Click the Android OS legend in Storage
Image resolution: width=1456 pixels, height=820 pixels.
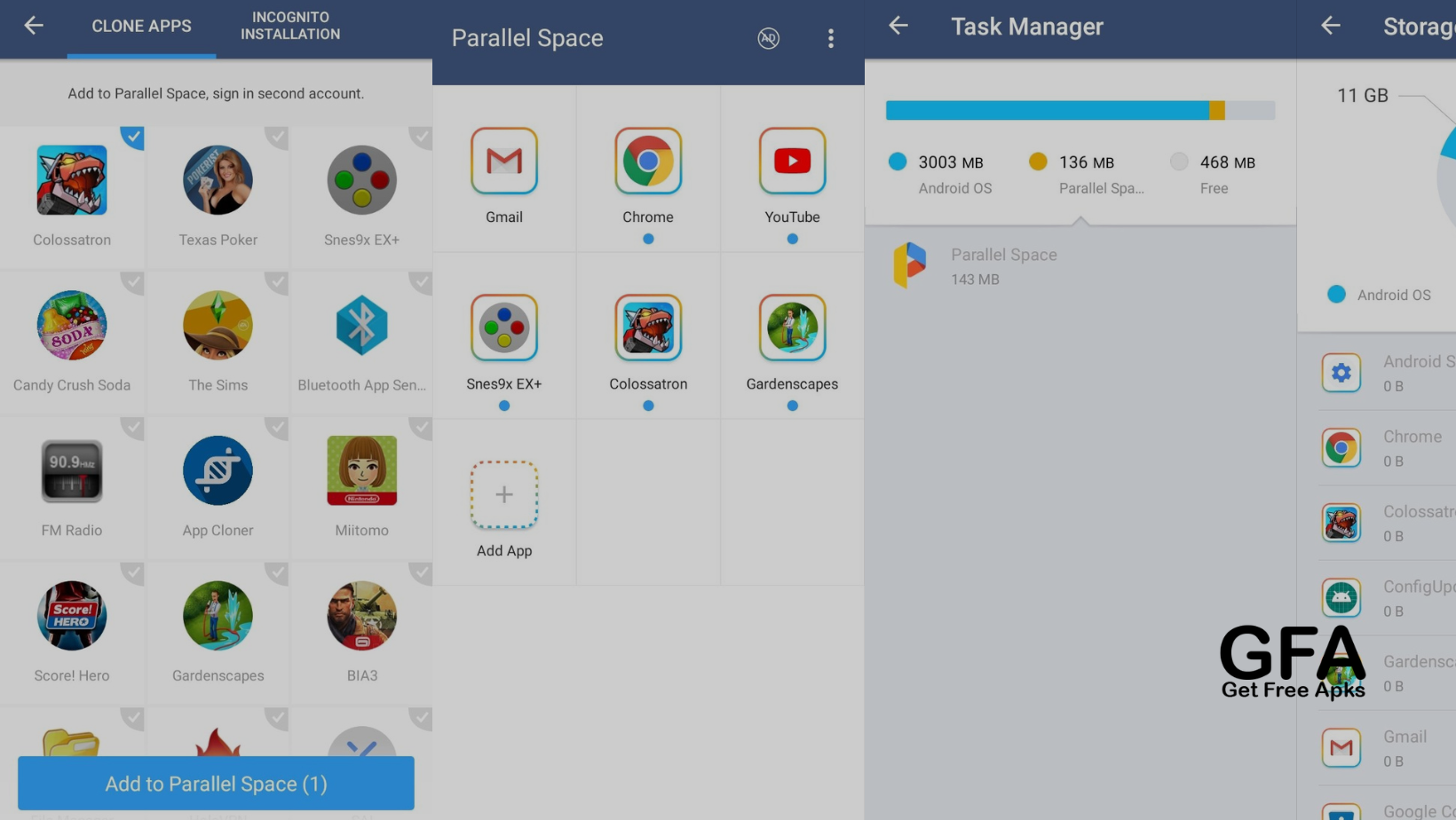point(1379,295)
